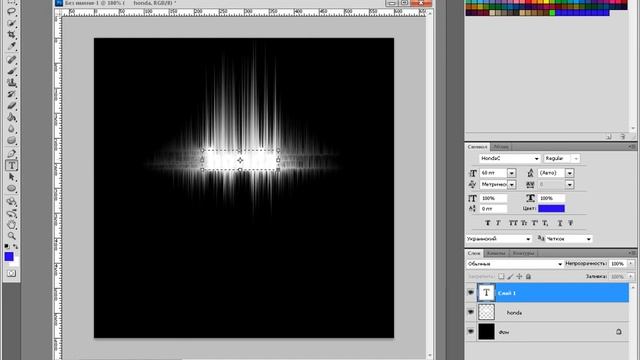Select the Eraser tool
The image size is (640, 360).
11,106
